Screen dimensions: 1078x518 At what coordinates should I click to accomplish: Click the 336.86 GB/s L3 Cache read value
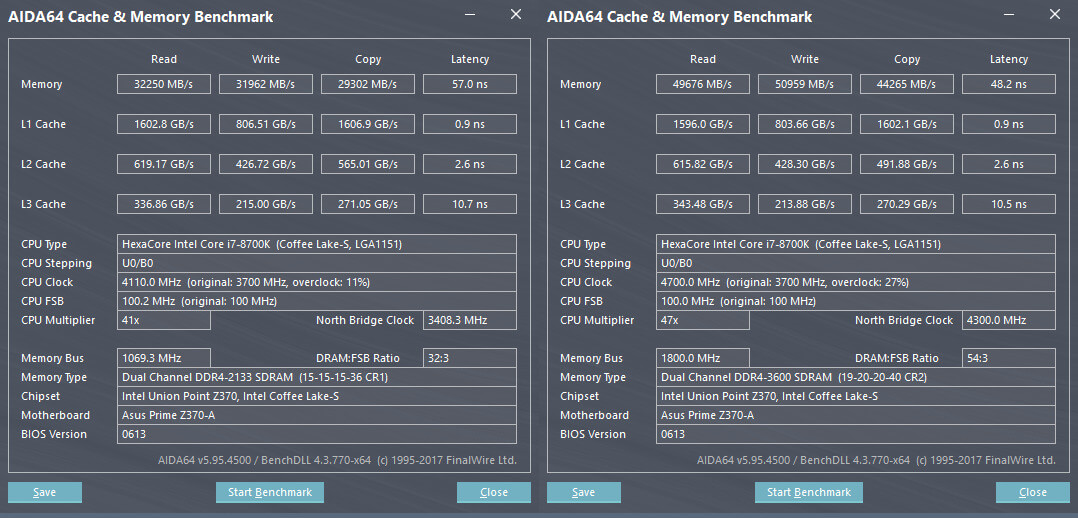pyautogui.click(x=164, y=204)
